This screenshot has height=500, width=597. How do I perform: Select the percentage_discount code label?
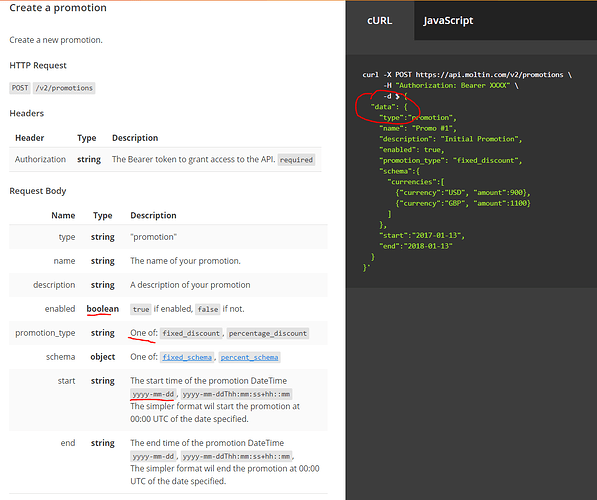point(268,333)
